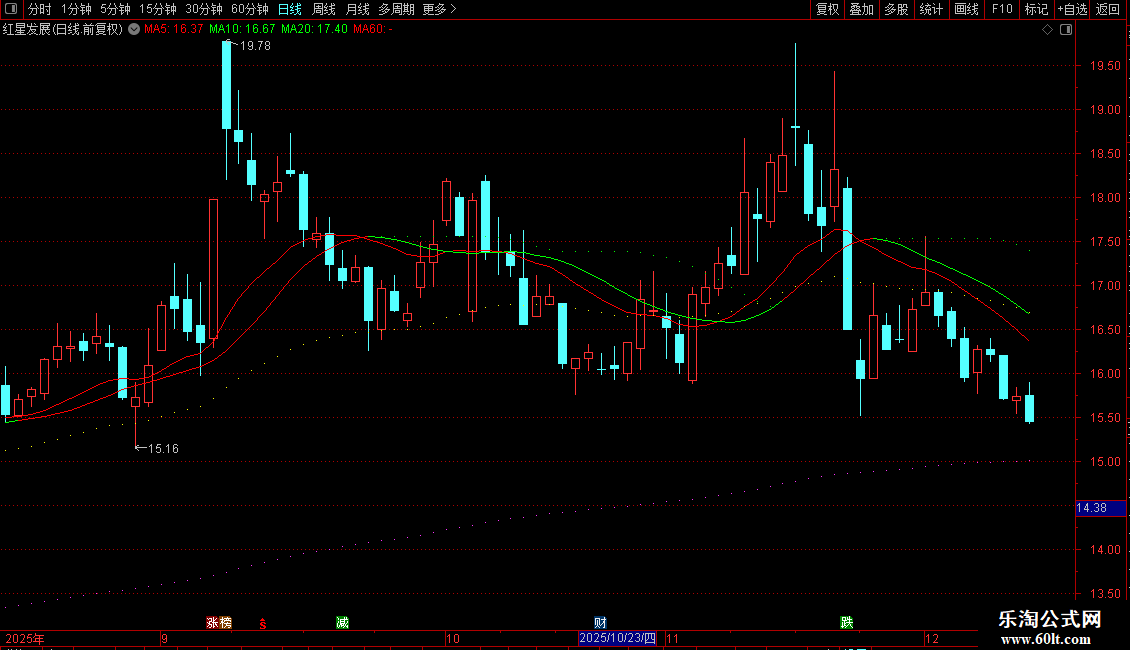This screenshot has width=1130, height=650.
Task: Click the 18.00 price axis label
Action: [x=1105, y=197]
